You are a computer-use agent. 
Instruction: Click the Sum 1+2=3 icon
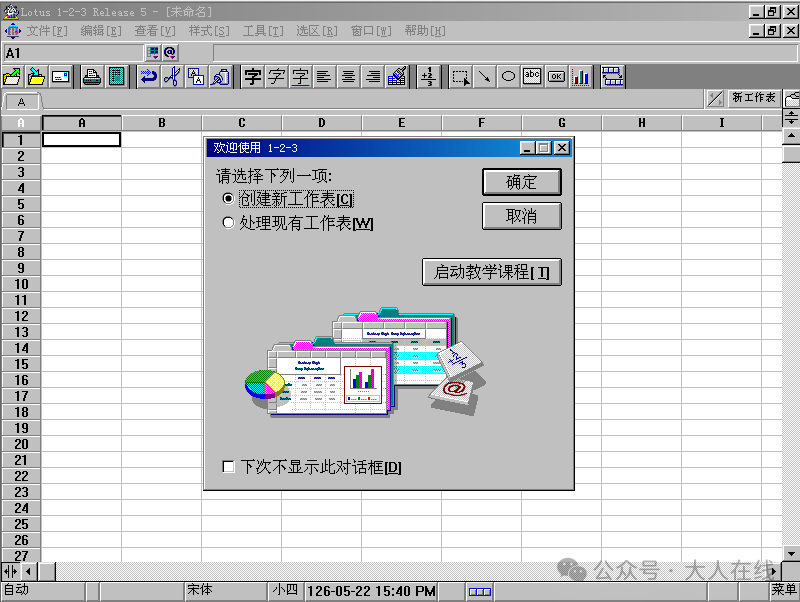(429, 77)
